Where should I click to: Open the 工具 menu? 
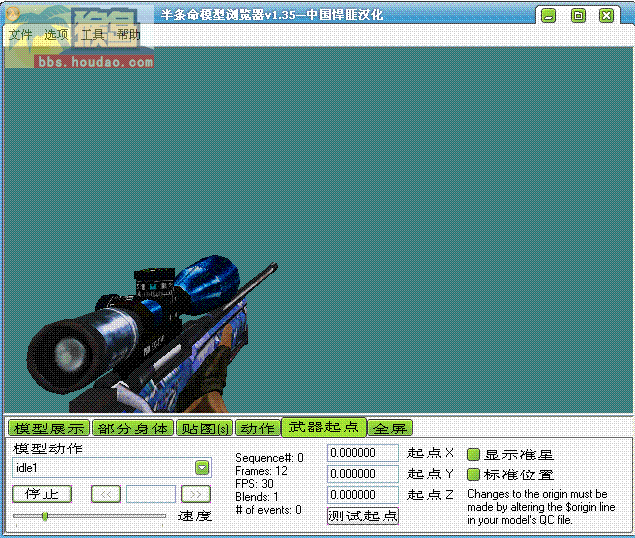(x=93, y=35)
